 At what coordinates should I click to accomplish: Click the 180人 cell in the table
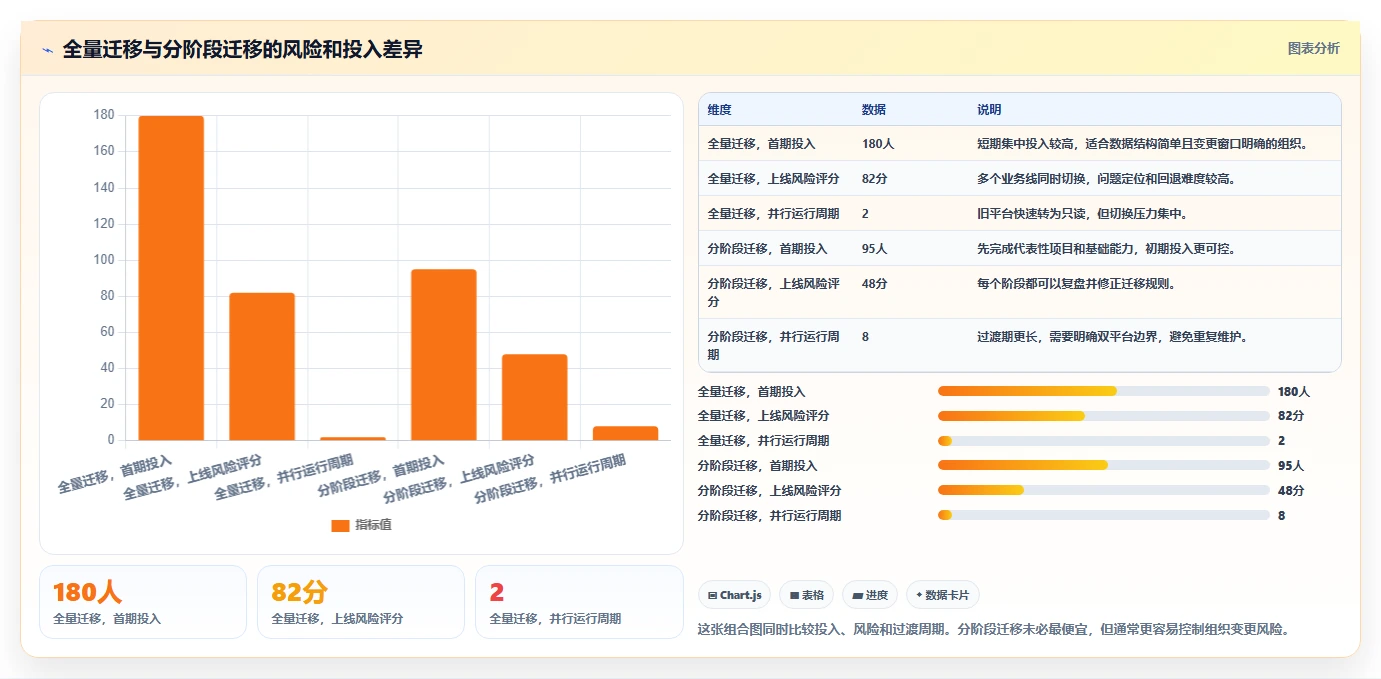tap(878, 144)
